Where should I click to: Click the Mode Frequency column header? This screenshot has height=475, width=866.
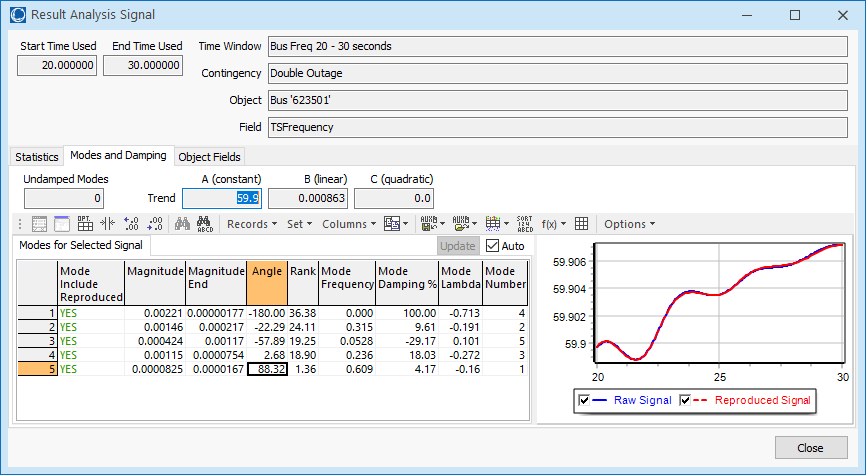[347, 284]
